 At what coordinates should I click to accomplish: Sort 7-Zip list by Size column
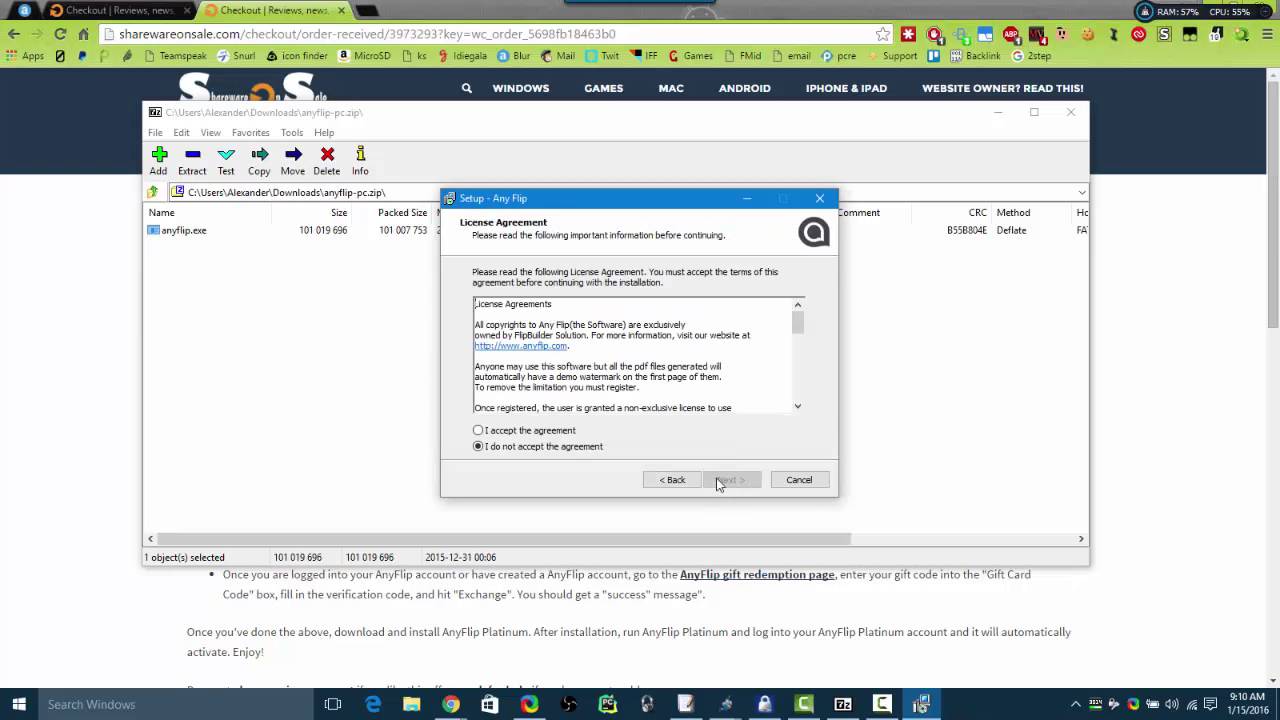[339, 213]
